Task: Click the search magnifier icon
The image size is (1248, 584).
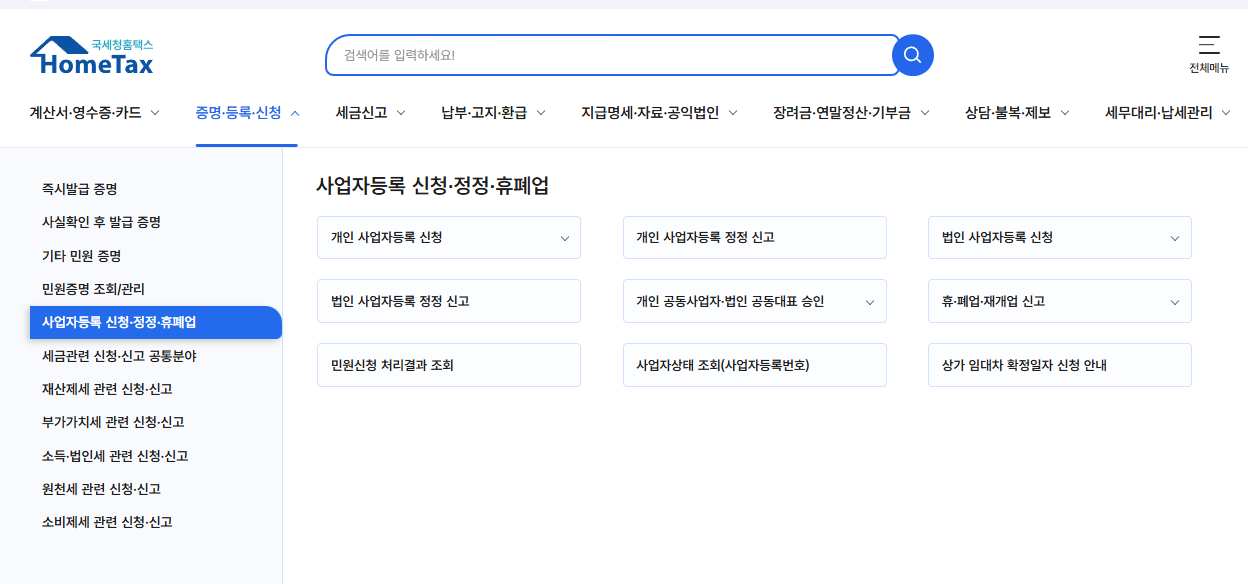Action: [x=911, y=55]
